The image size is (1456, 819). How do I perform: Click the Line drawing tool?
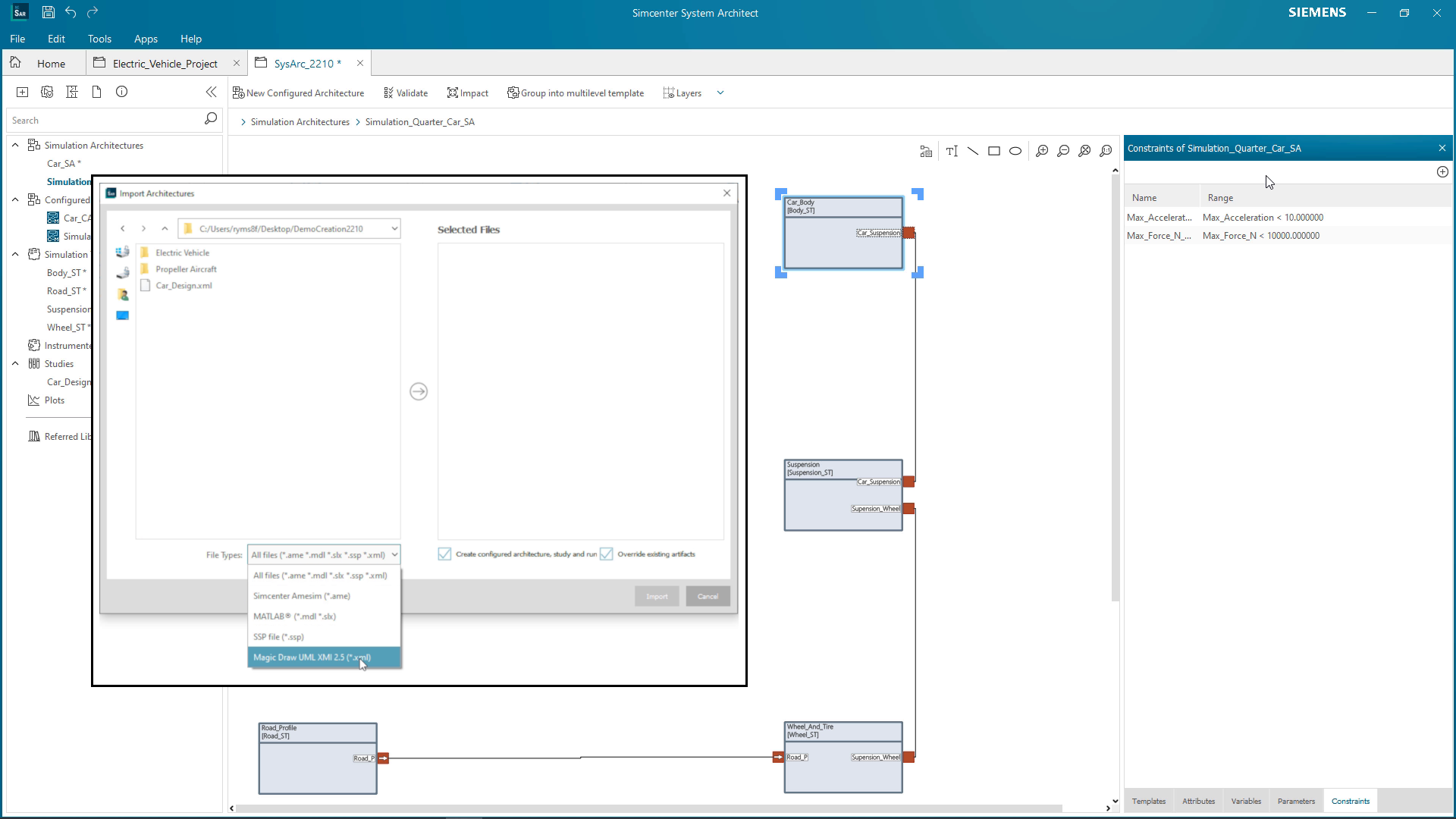(973, 151)
